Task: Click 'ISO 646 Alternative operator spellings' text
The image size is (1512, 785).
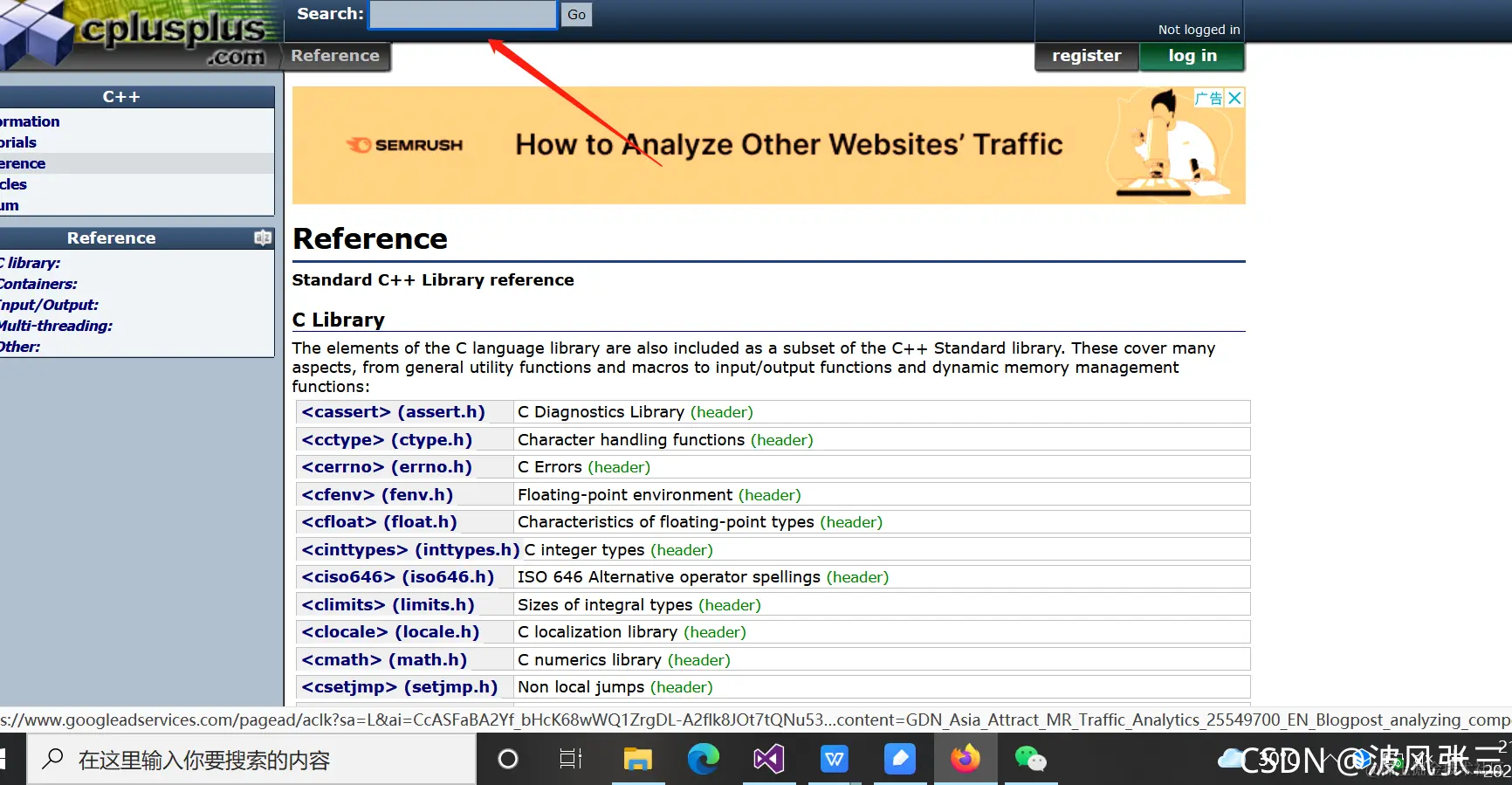Action: [x=669, y=577]
